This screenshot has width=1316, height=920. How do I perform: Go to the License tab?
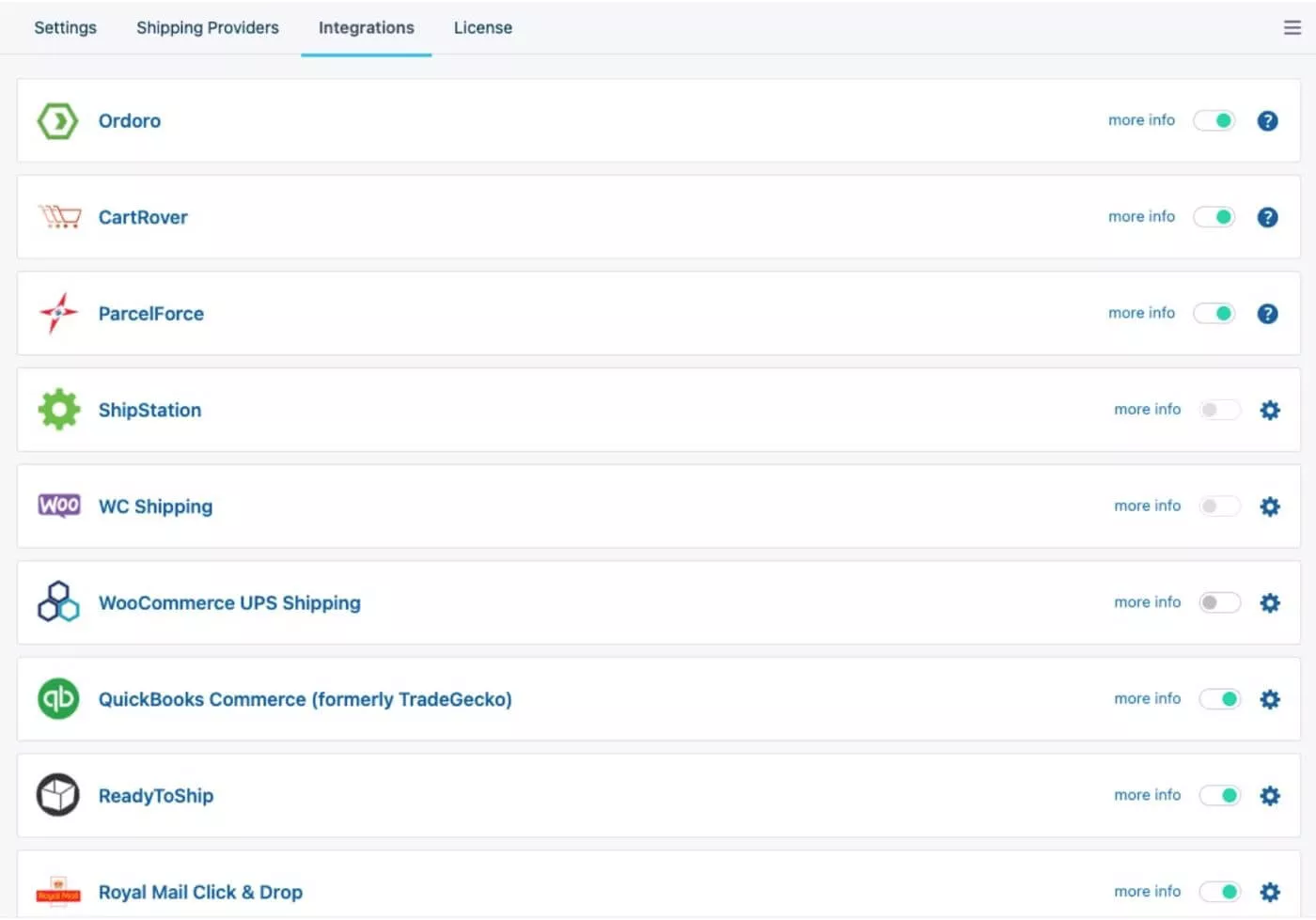click(483, 27)
